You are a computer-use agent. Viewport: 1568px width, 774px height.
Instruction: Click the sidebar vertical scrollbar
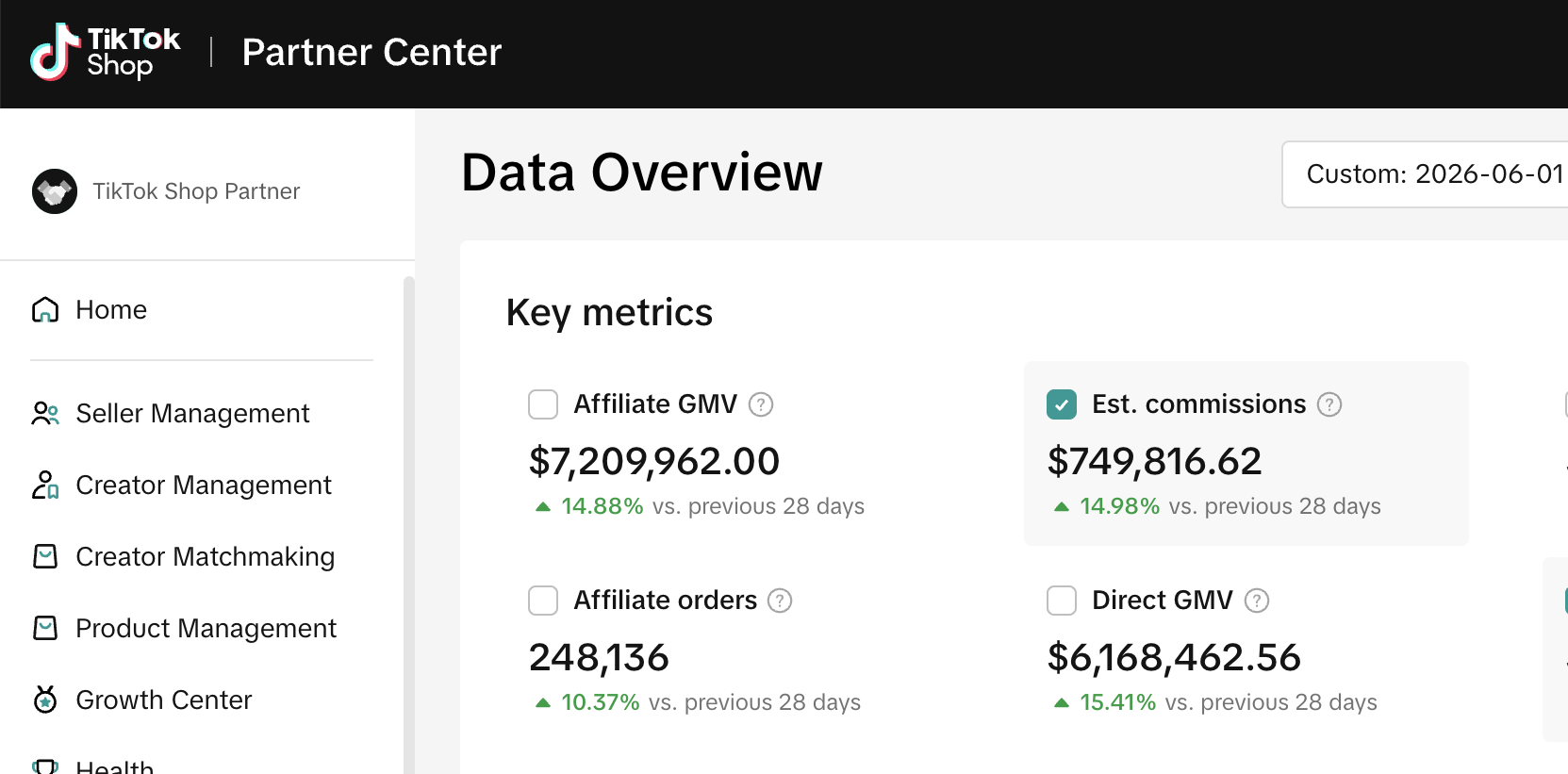[x=408, y=524]
